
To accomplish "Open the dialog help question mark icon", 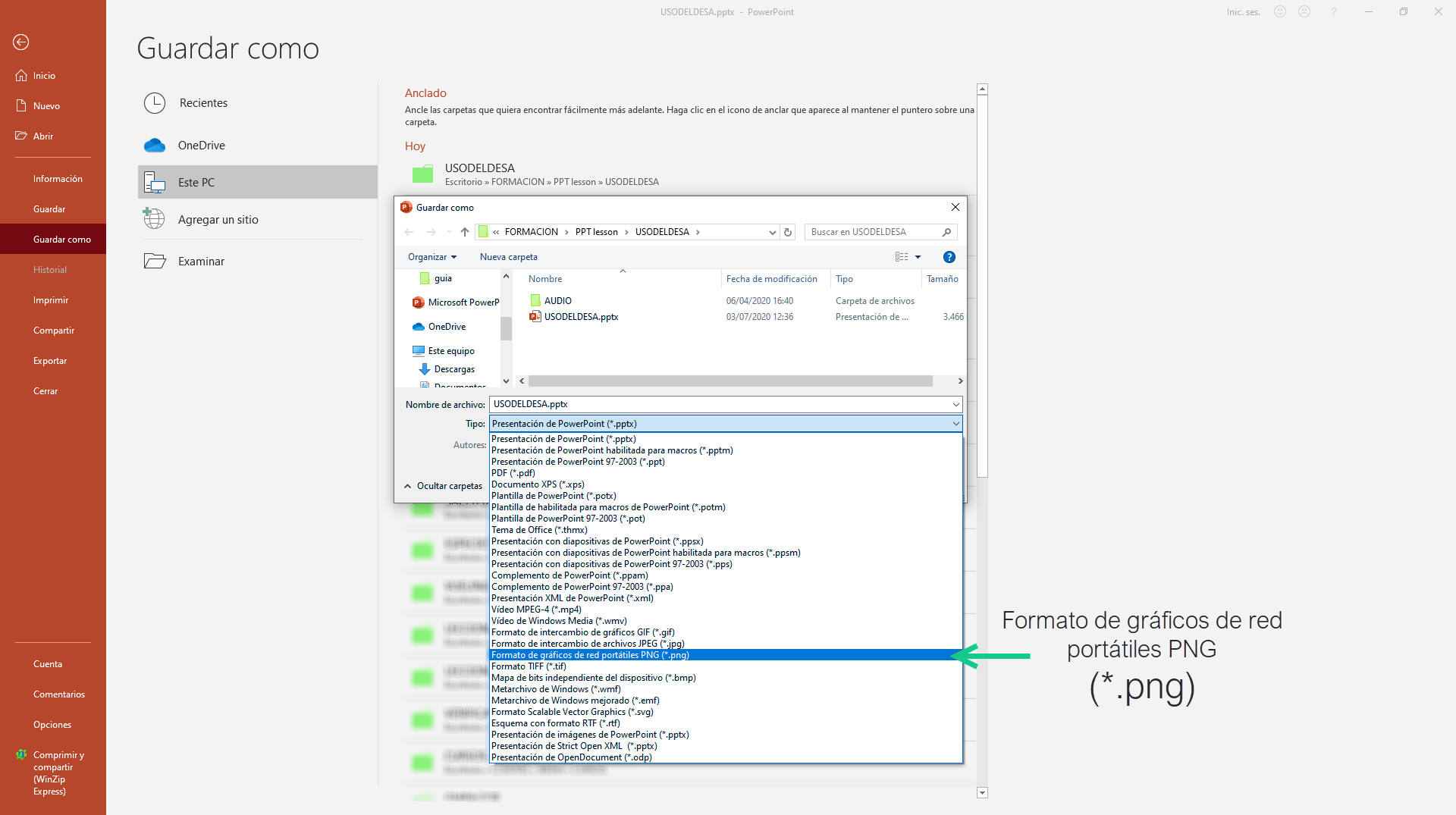I will 949,257.
